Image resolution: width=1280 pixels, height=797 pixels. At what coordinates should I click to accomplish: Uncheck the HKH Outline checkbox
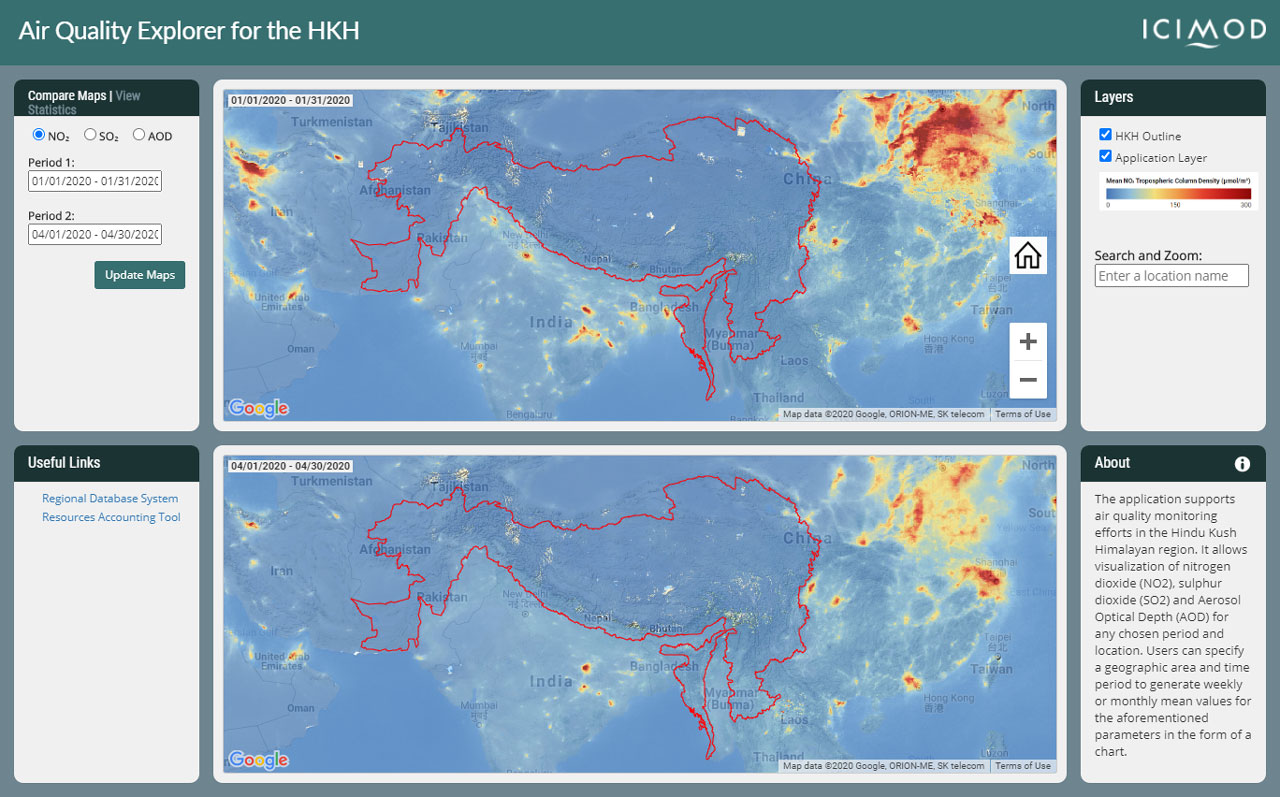coord(1105,134)
